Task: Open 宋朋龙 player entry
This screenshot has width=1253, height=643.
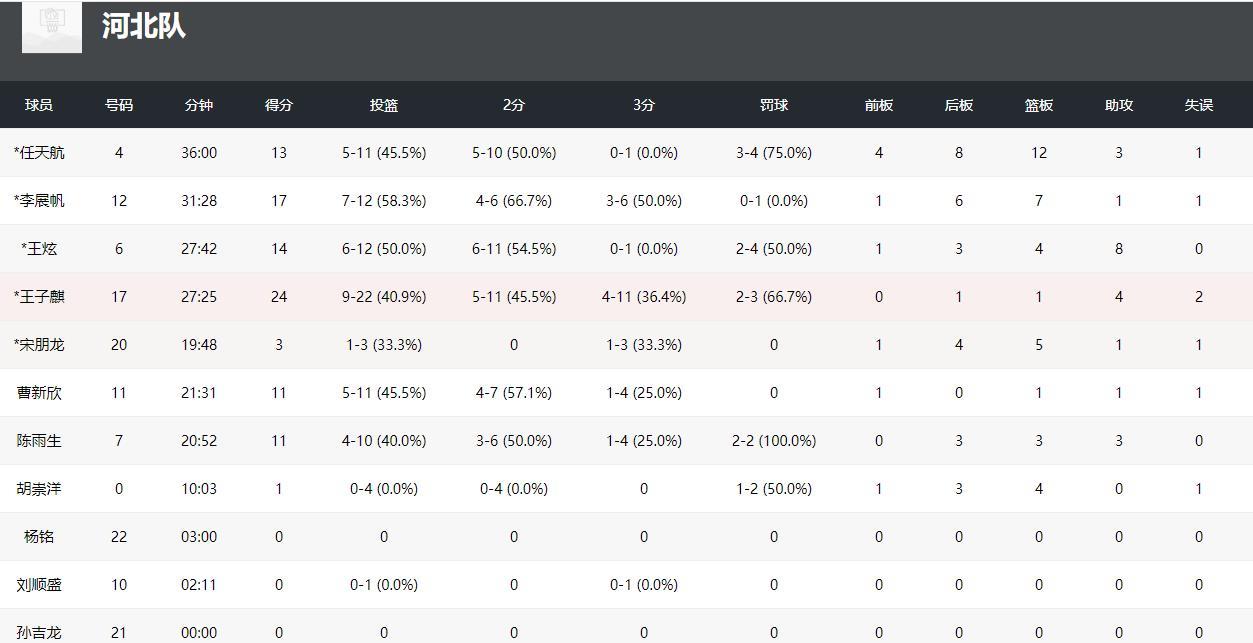Action: coord(39,345)
